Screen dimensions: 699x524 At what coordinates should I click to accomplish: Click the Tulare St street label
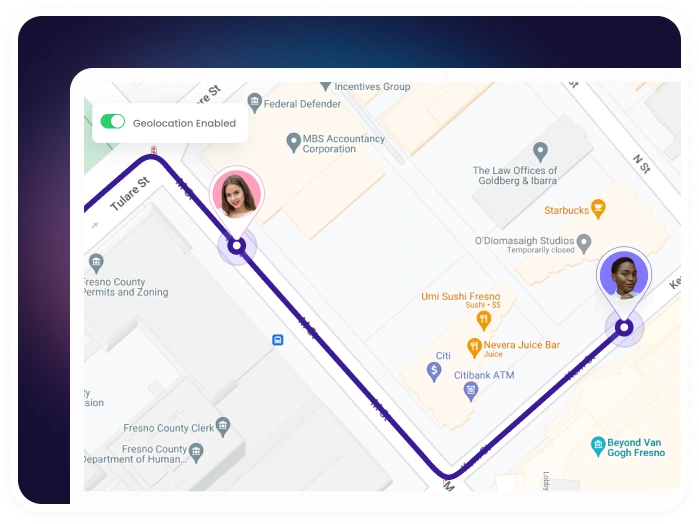(130, 194)
